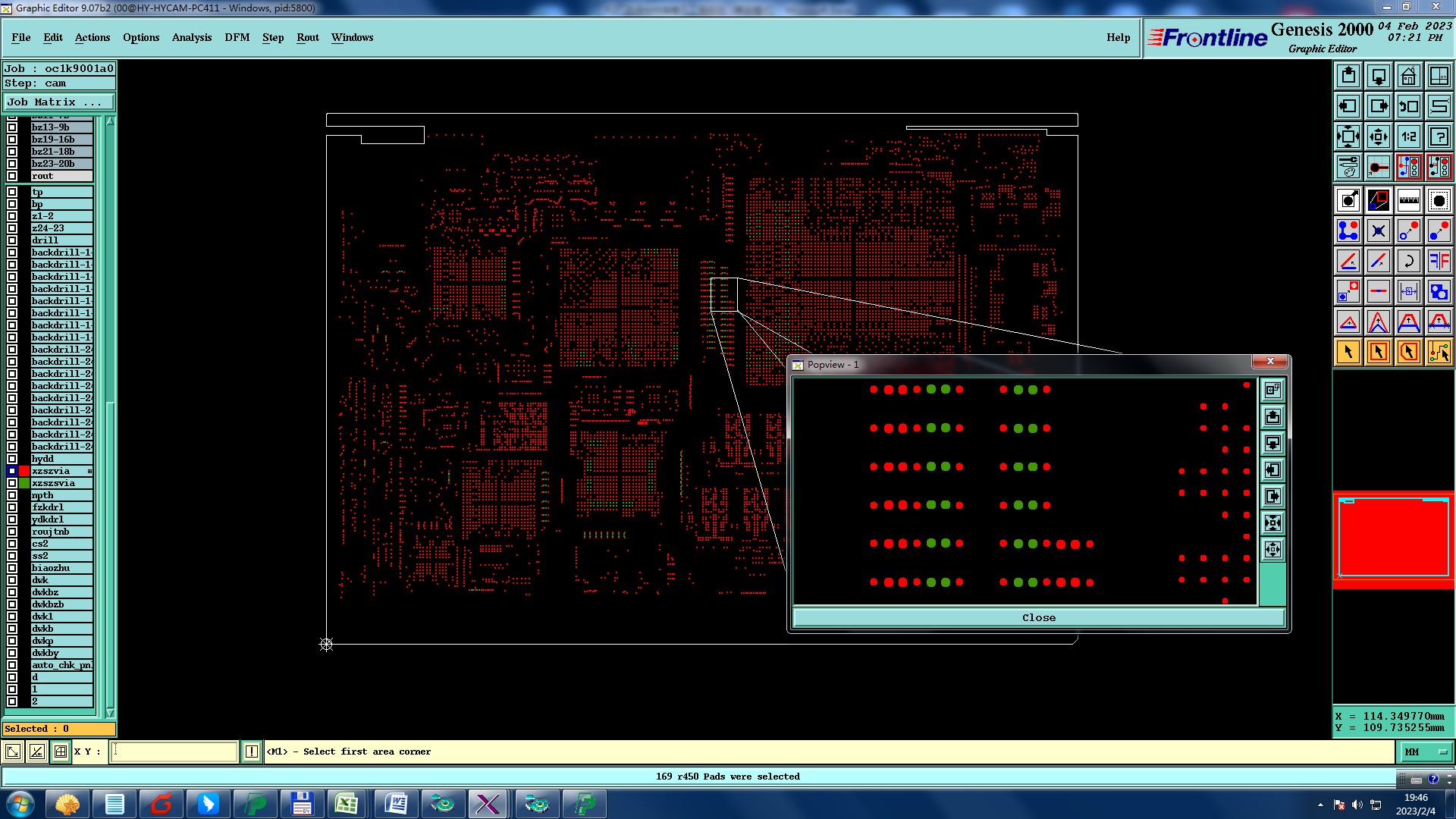
Task: Click the layer list scroll down arrow
Action: [x=110, y=713]
